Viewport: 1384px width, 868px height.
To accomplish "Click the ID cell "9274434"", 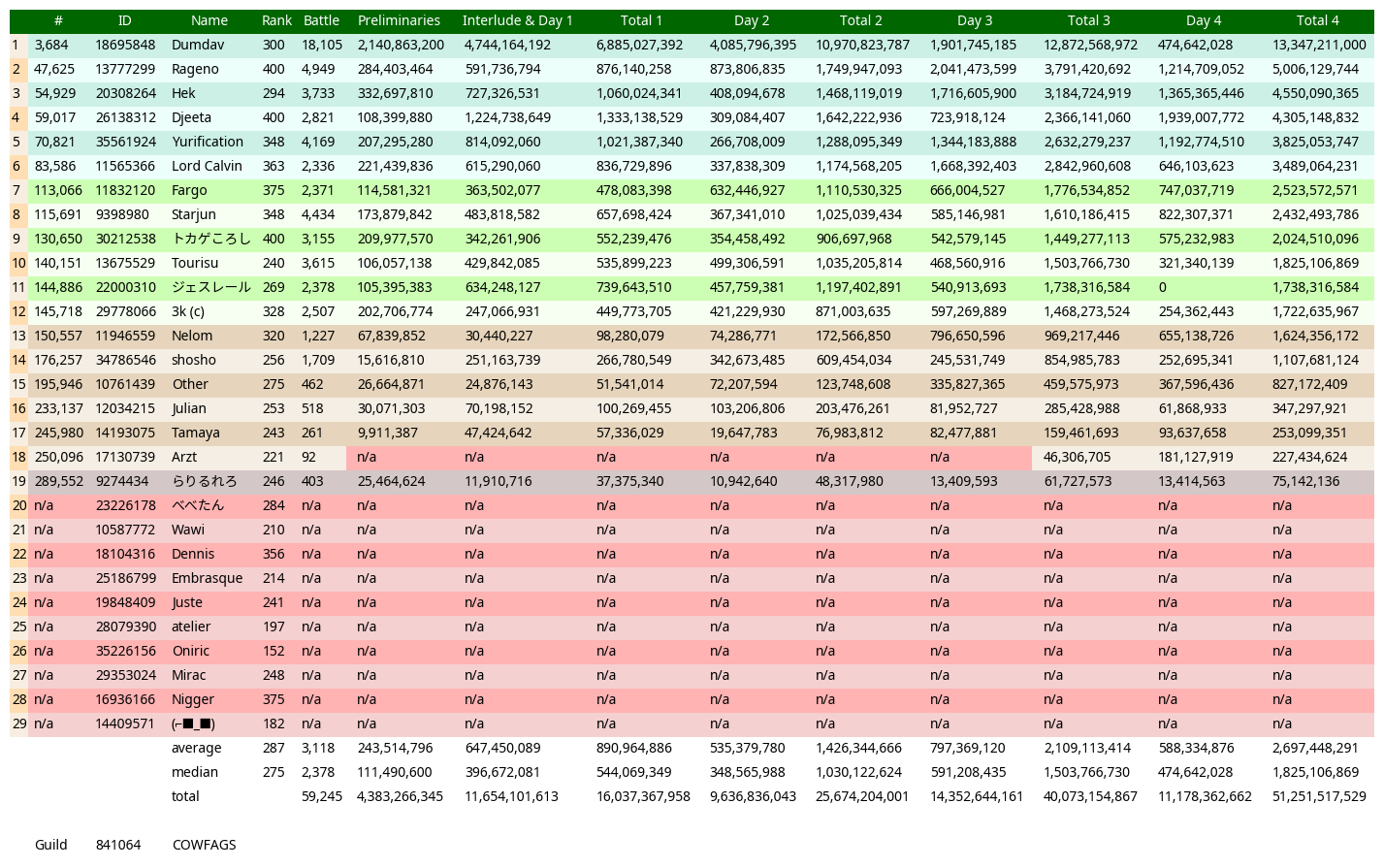I will coord(122,481).
